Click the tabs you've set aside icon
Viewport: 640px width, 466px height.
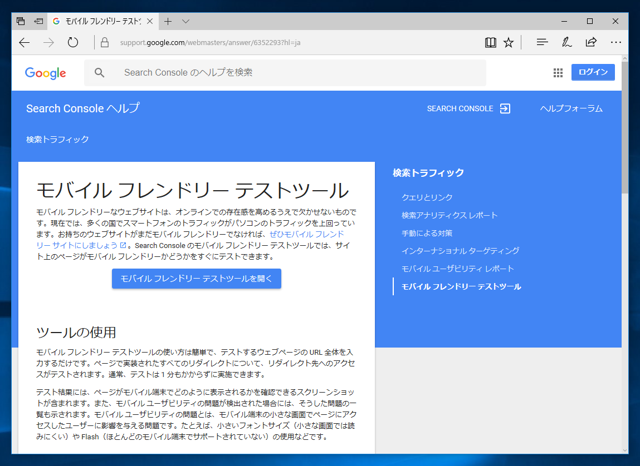20,21
